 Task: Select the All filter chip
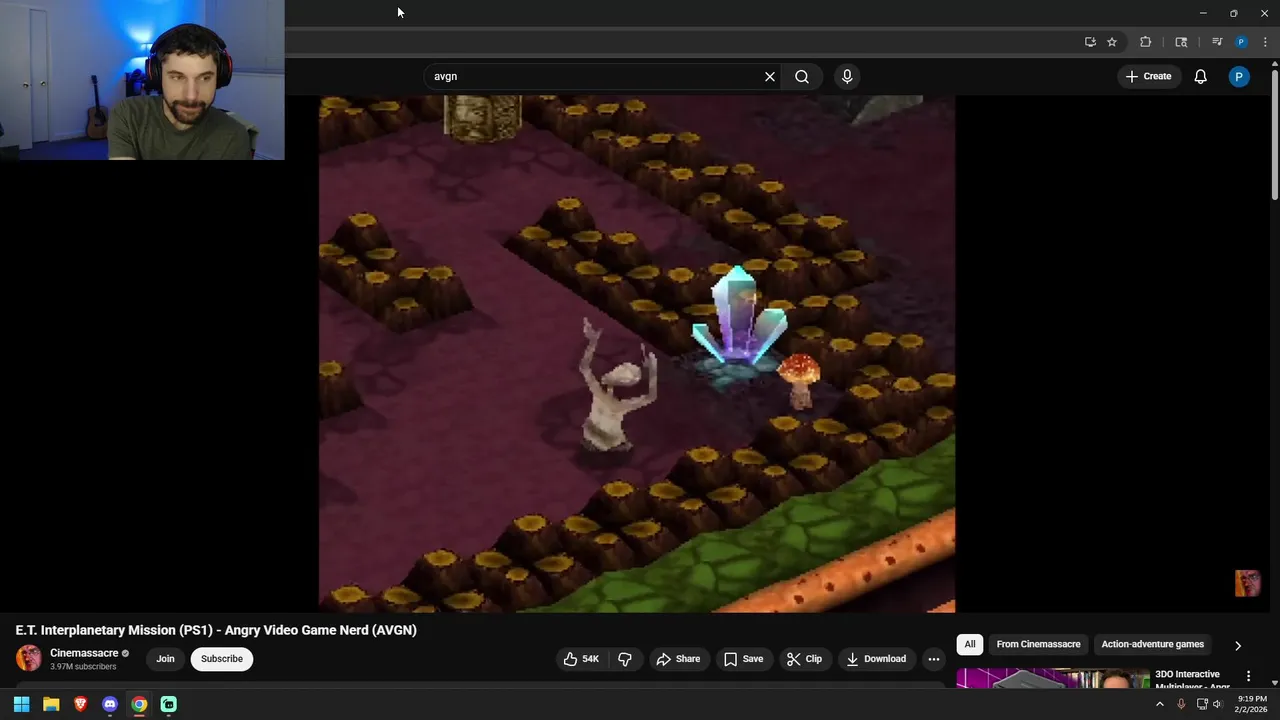970,644
